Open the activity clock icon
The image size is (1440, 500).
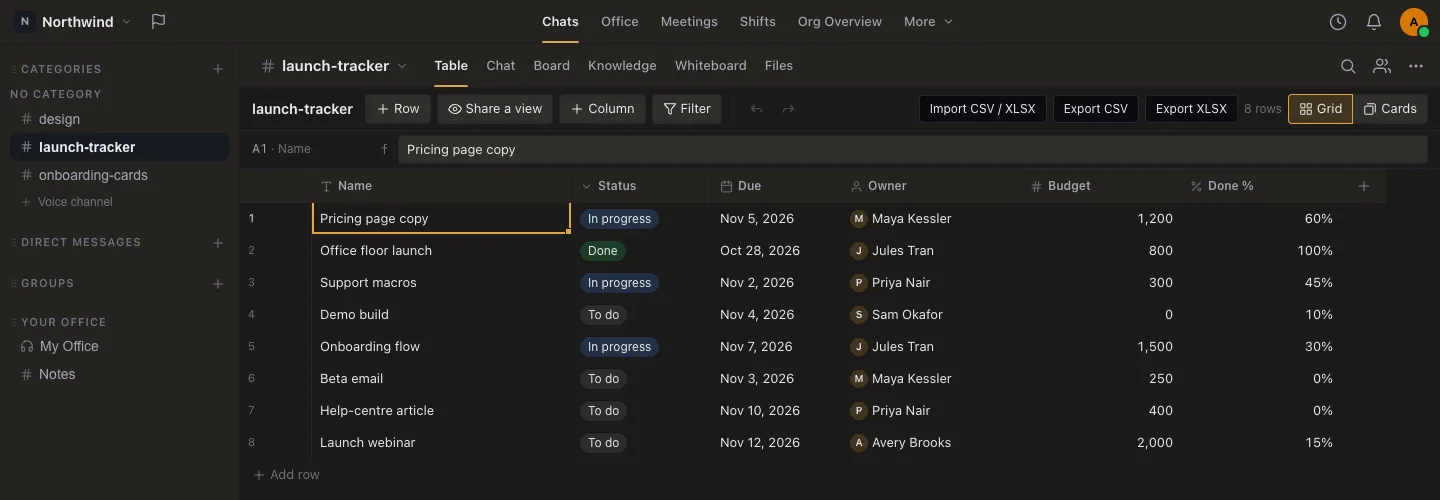(x=1338, y=22)
